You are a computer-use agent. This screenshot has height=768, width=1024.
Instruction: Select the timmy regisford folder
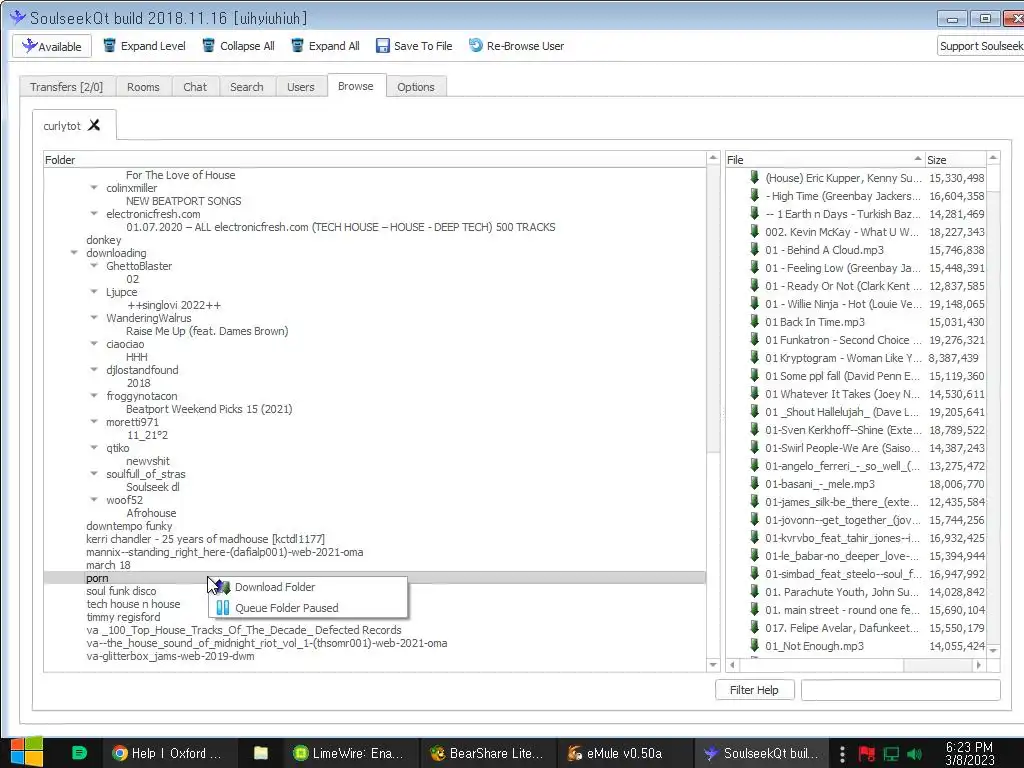(x=123, y=617)
